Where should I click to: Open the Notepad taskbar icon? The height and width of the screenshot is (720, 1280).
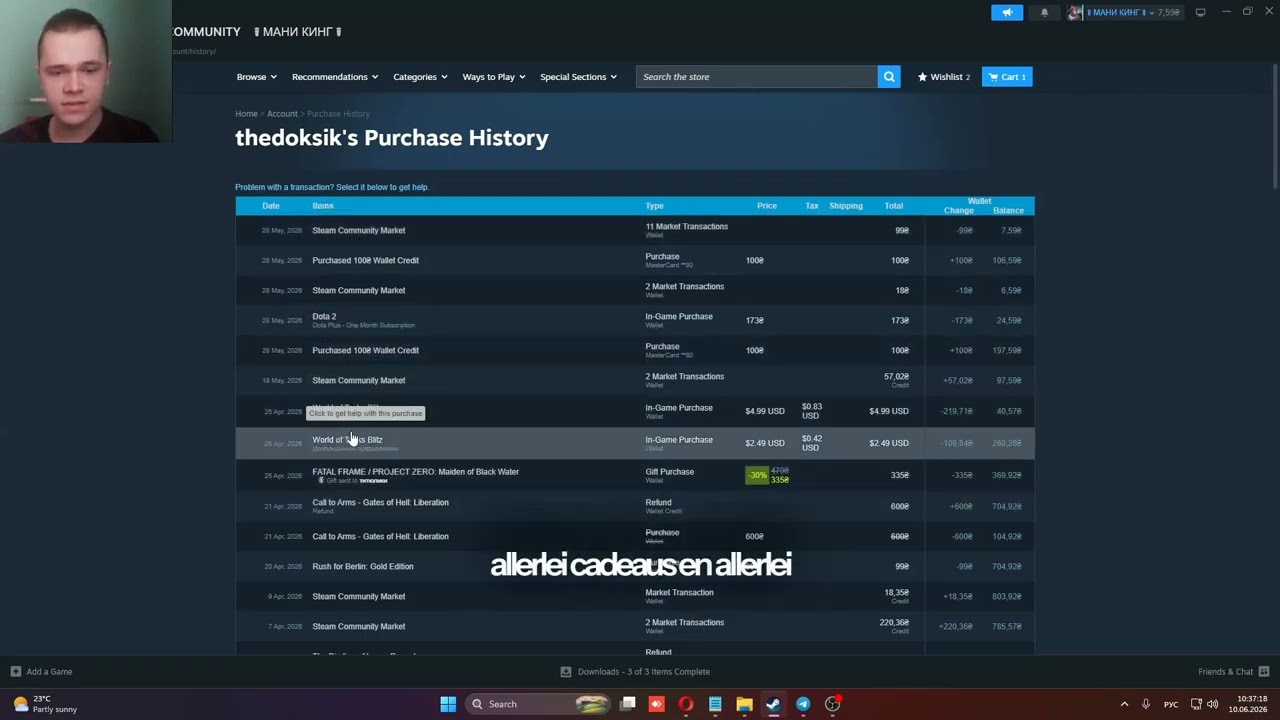point(715,704)
